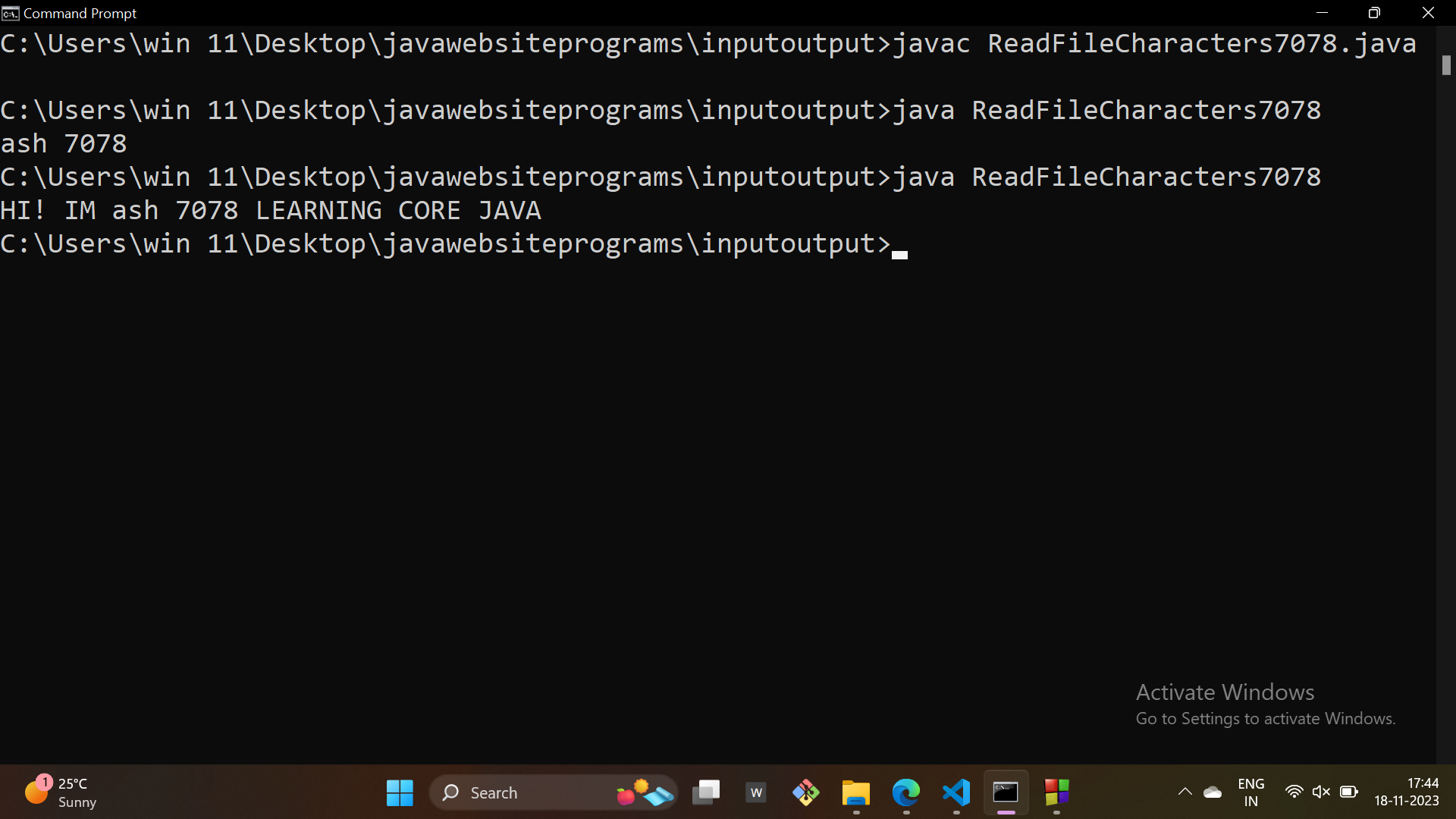Open the Microsoft Edge browser
1456x819 pixels.
tap(905, 792)
